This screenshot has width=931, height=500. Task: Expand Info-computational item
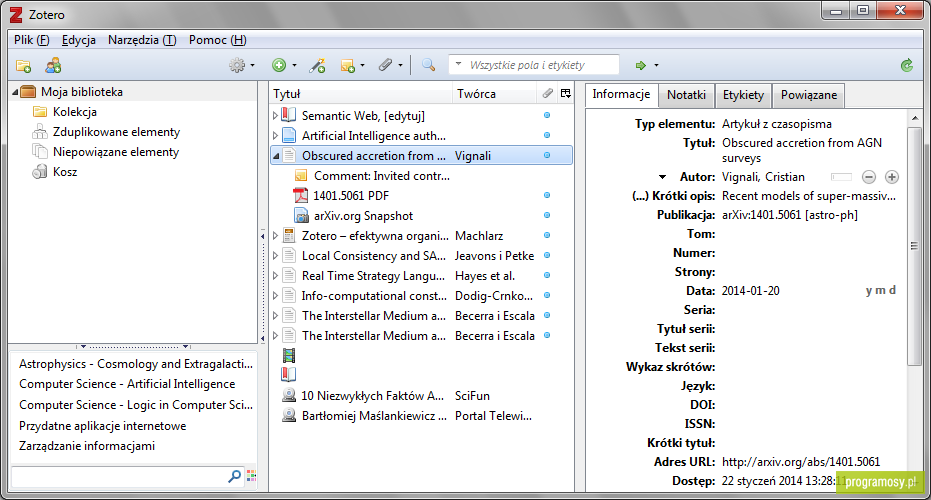275,296
